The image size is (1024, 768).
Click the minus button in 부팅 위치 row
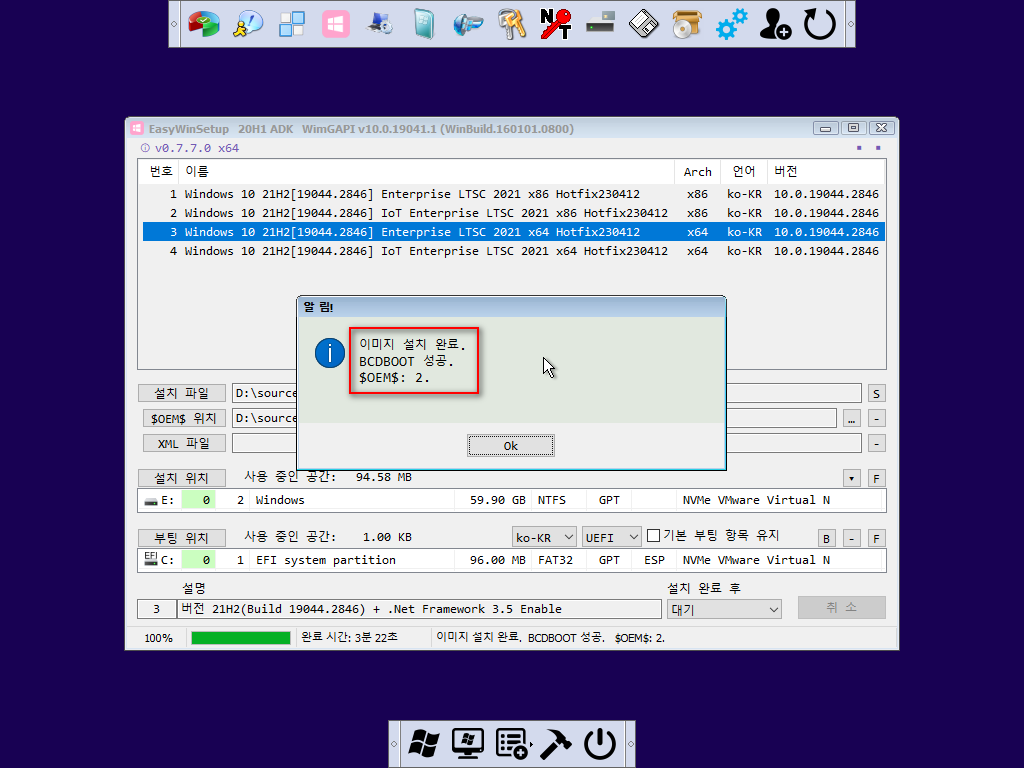point(852,539)
